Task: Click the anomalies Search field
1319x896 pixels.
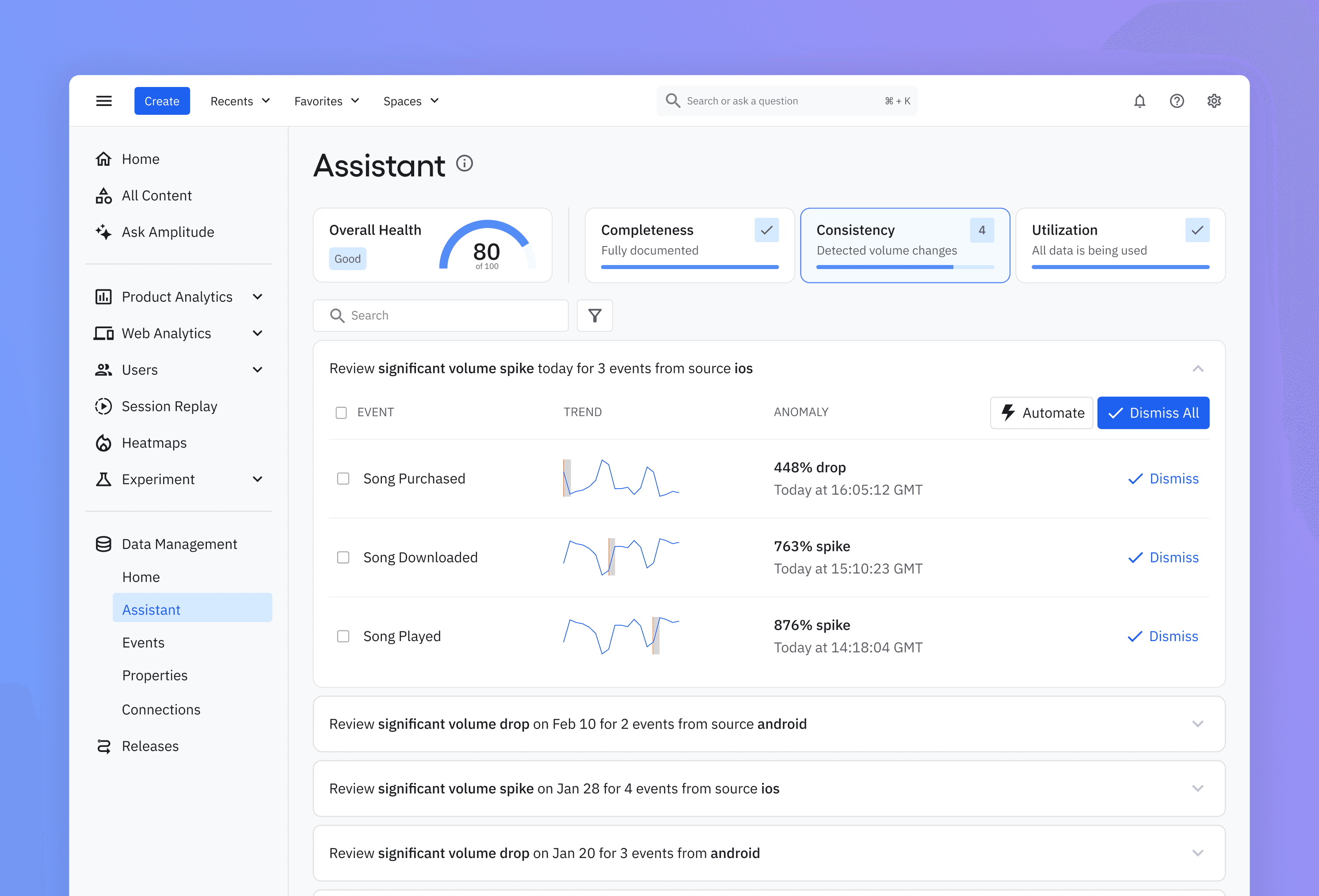Action: point(440,315)
